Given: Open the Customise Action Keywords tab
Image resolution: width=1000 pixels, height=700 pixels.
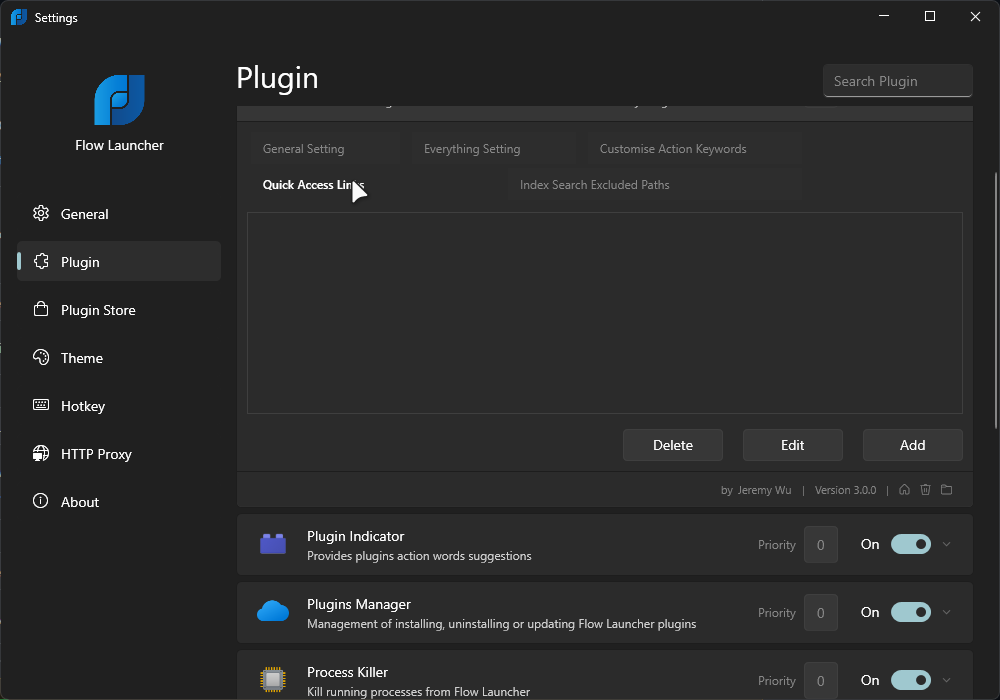Looking at the screenshot, I should (672, 148).
